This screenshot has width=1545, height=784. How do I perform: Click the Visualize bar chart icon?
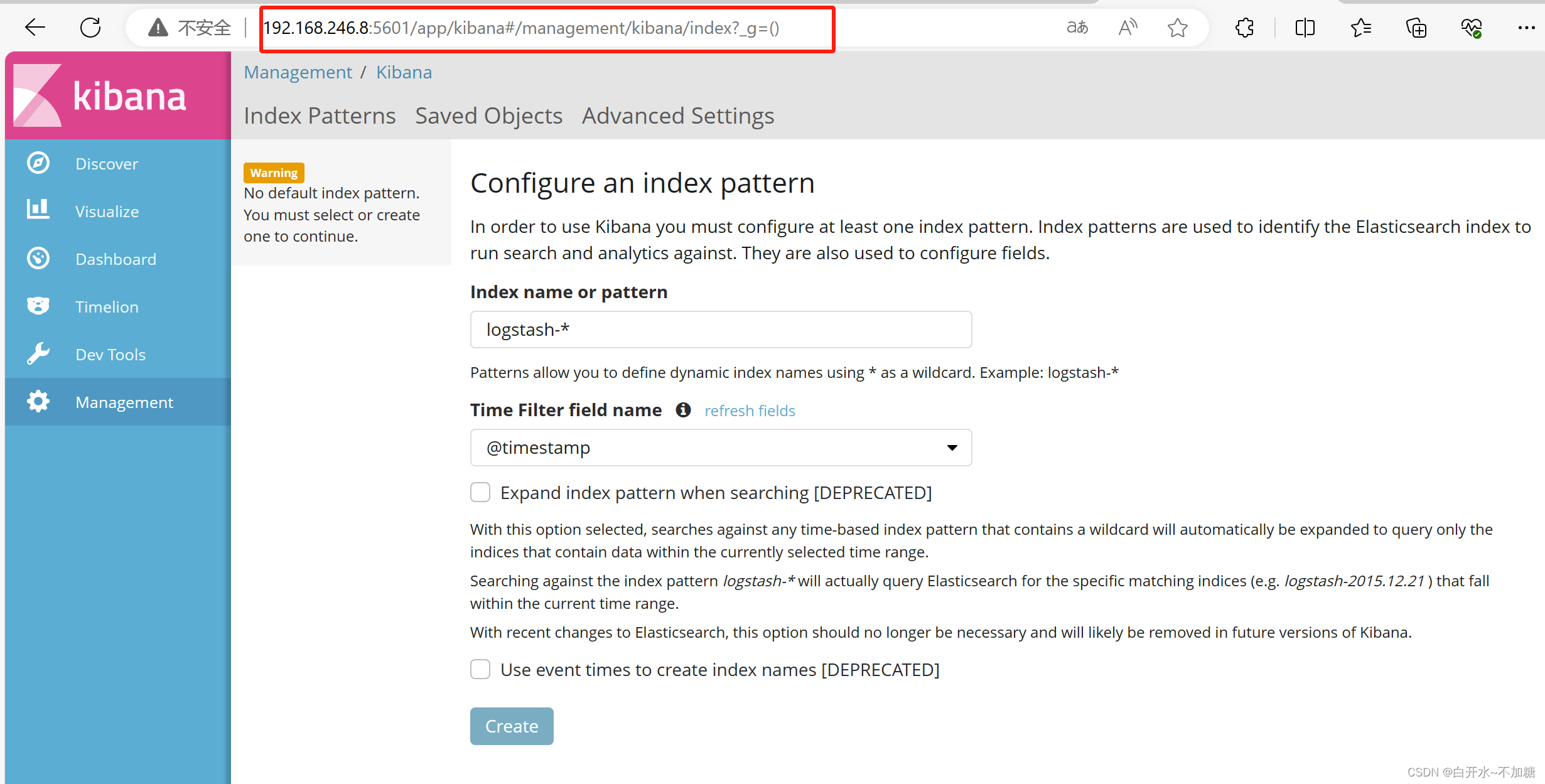click(x=38, y=210)
